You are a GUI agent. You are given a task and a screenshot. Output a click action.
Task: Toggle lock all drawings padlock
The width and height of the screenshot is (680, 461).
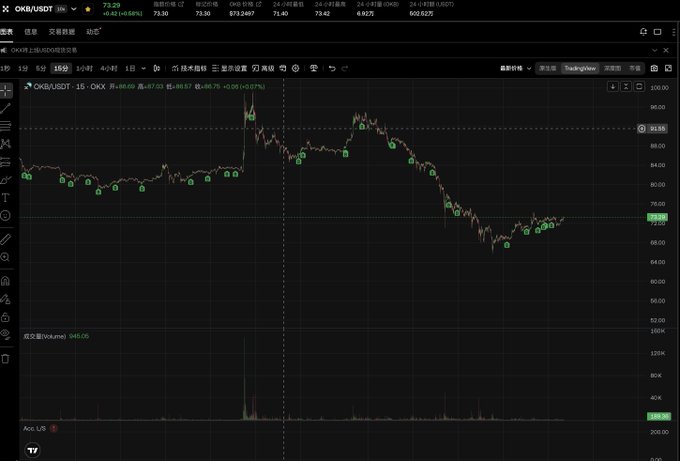coord(6,317)
